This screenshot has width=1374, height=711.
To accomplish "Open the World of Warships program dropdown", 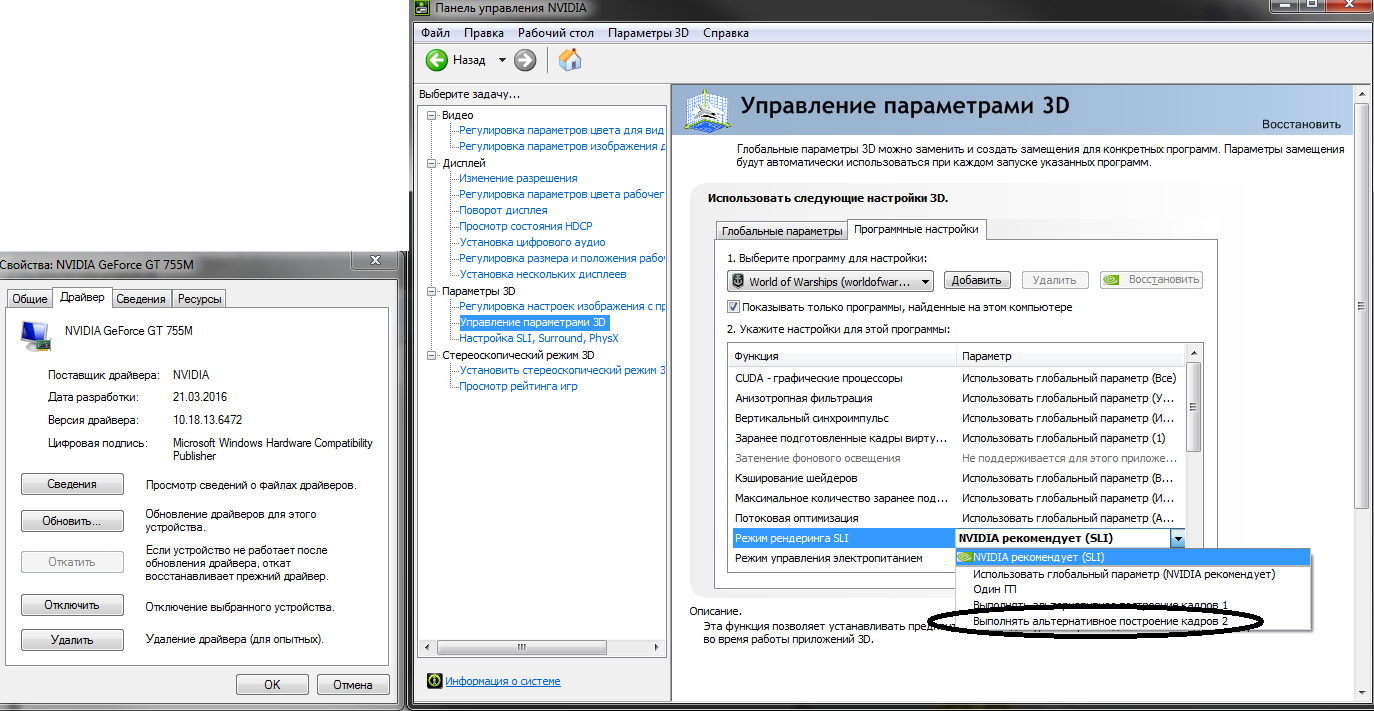I will click(x=830, y=281).
